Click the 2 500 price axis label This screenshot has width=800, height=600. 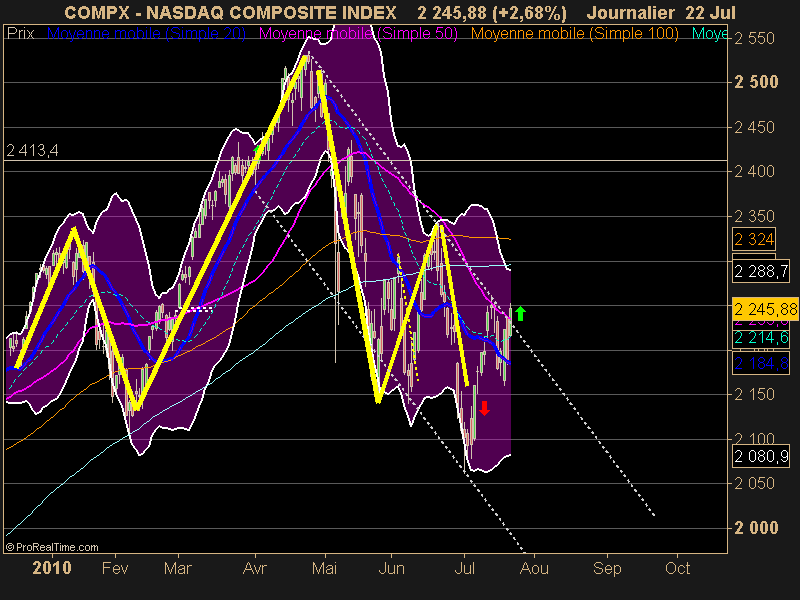click(756, 82)
